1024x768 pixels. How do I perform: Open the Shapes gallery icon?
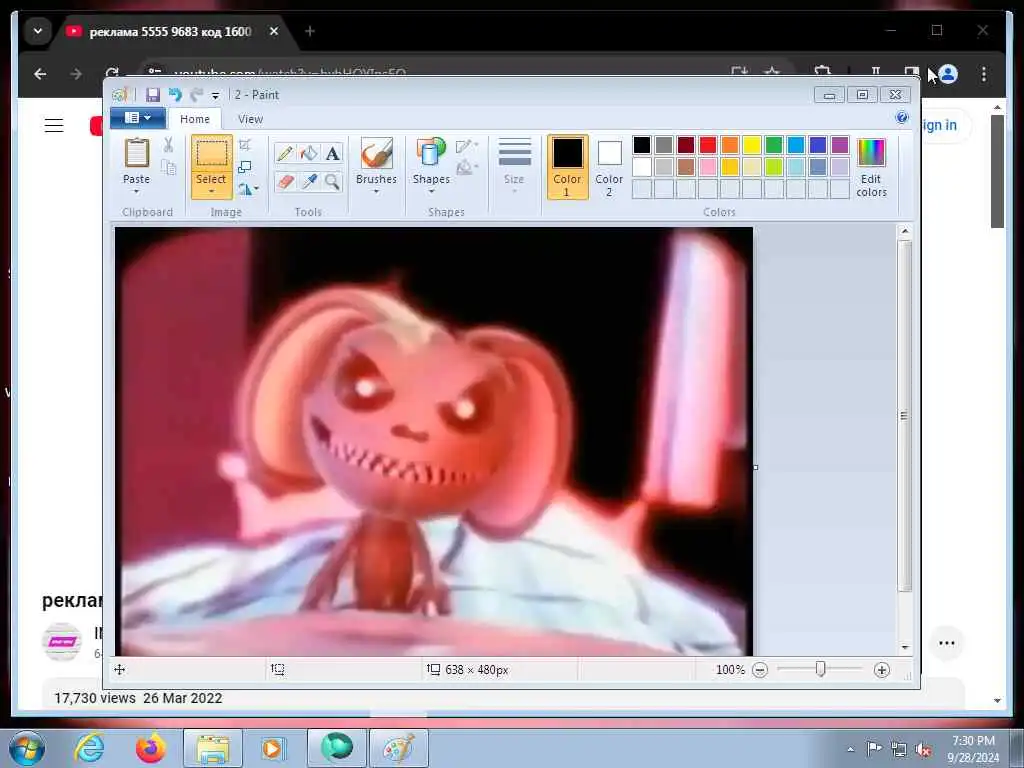(x=431, y=153)
